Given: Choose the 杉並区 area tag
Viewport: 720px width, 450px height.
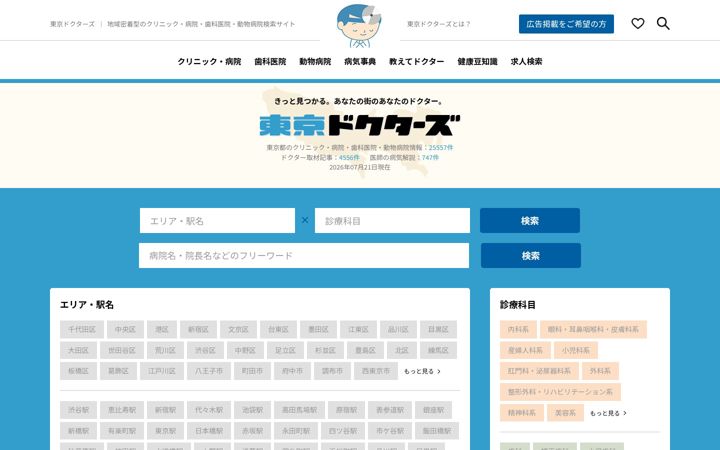Looking at the screenshot, I should point(325,350).
